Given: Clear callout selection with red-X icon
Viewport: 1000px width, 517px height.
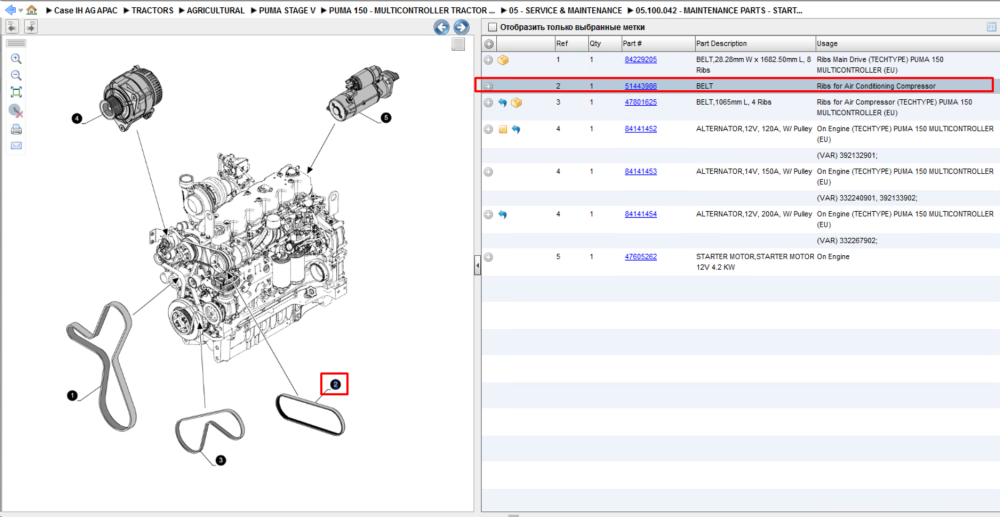Looking at the screenshot, I should pos(17,111).
